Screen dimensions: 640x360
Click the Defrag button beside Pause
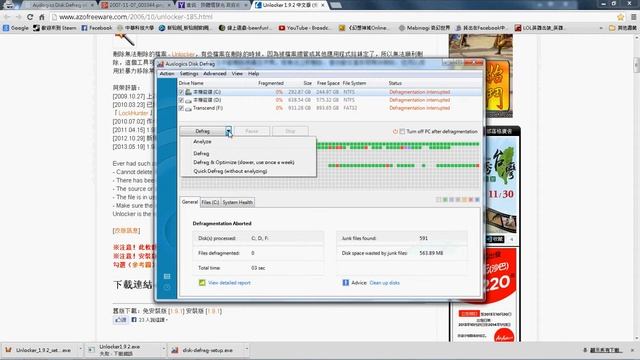[x=202, y=131]
